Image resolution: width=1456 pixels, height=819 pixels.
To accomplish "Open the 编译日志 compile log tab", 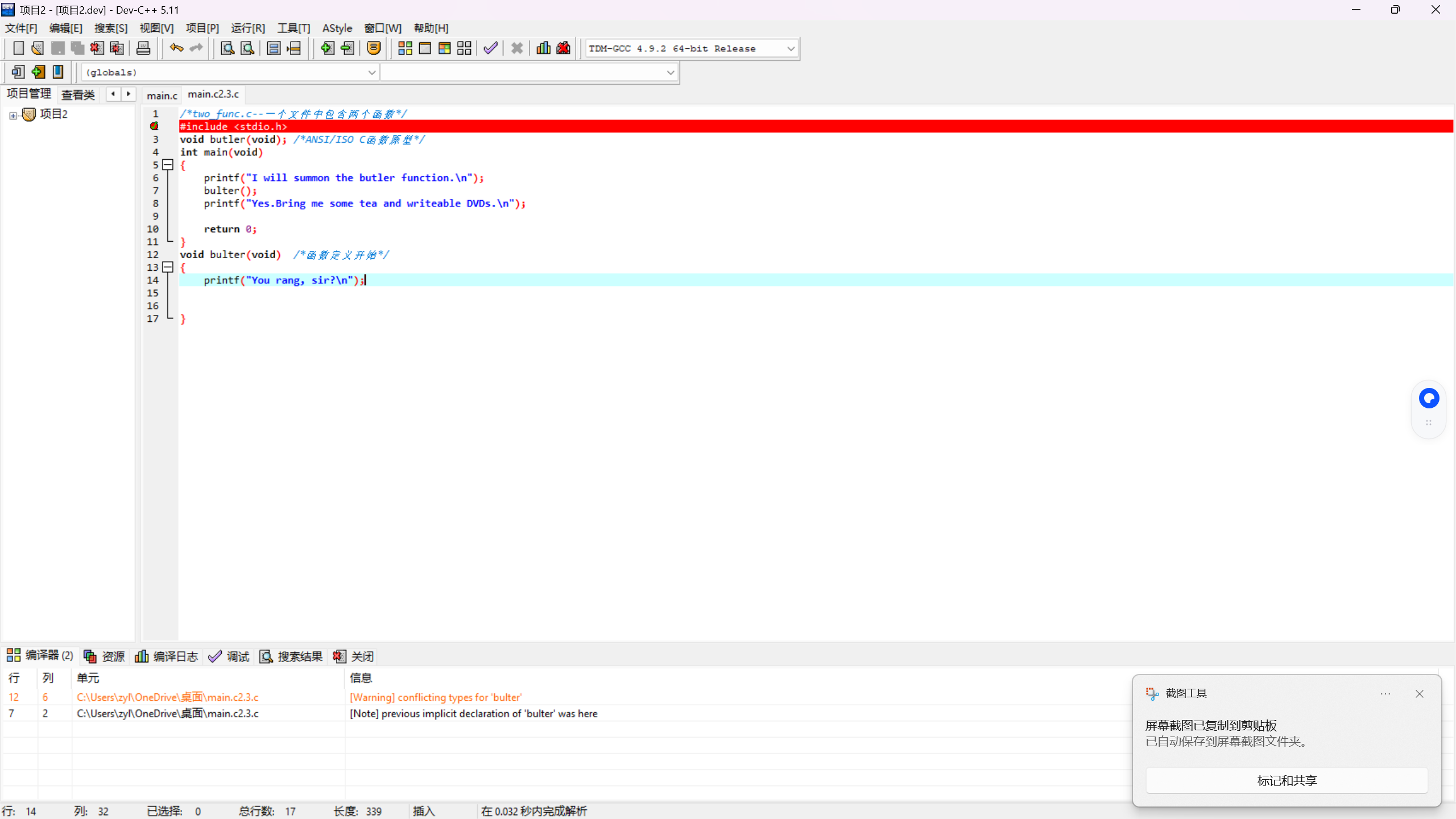I will pos(167,656).
